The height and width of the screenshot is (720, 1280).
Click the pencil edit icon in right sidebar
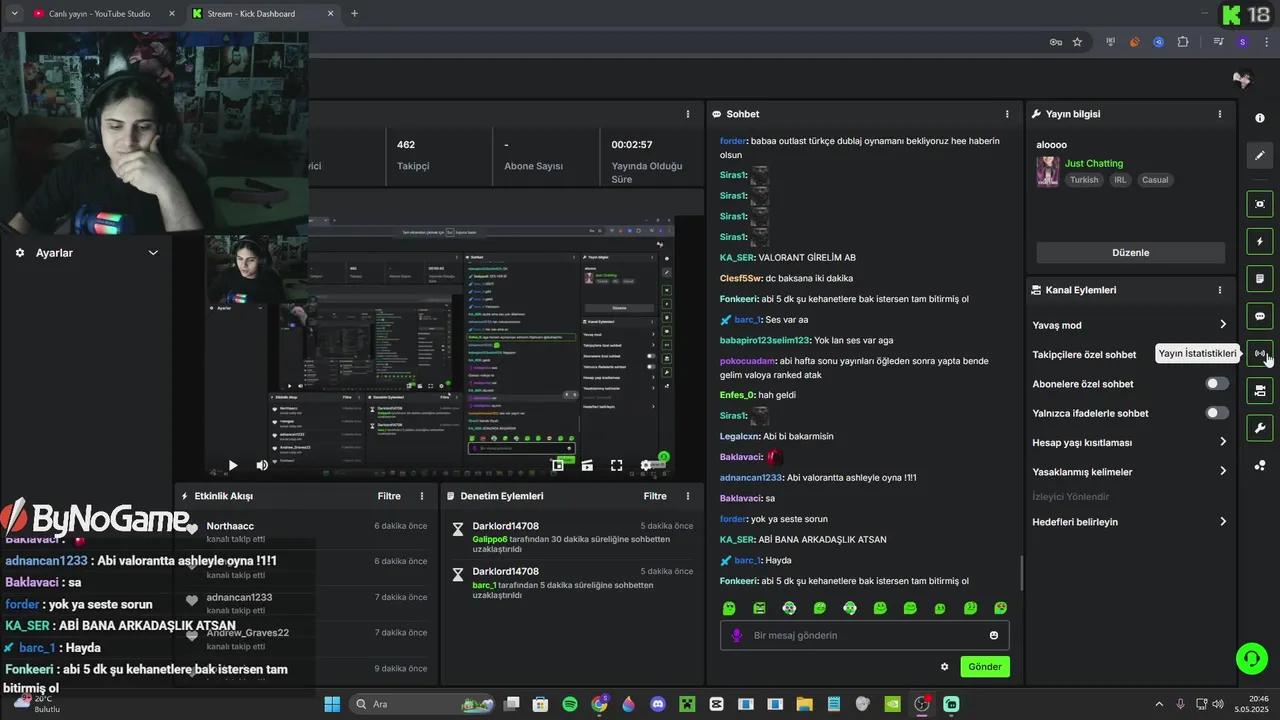1260,155
